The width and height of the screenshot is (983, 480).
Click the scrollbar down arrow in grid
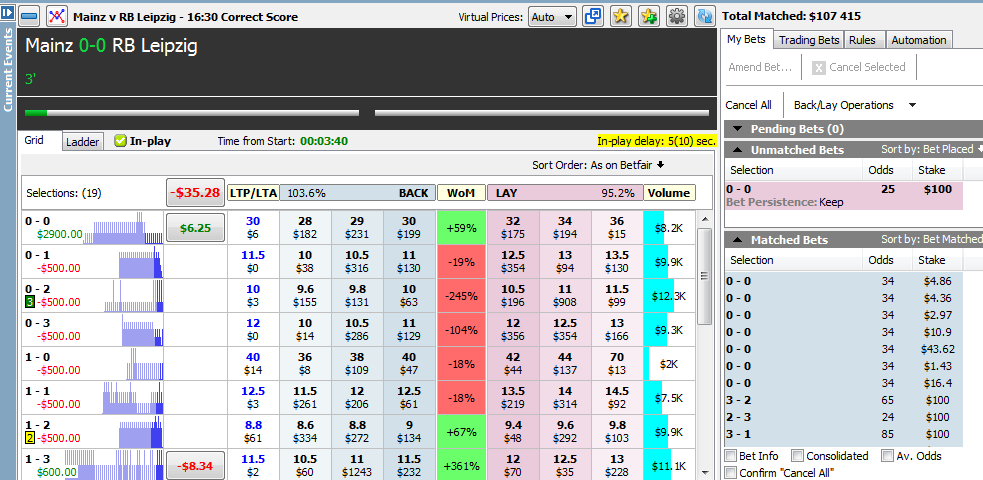[x=705, y=472]
